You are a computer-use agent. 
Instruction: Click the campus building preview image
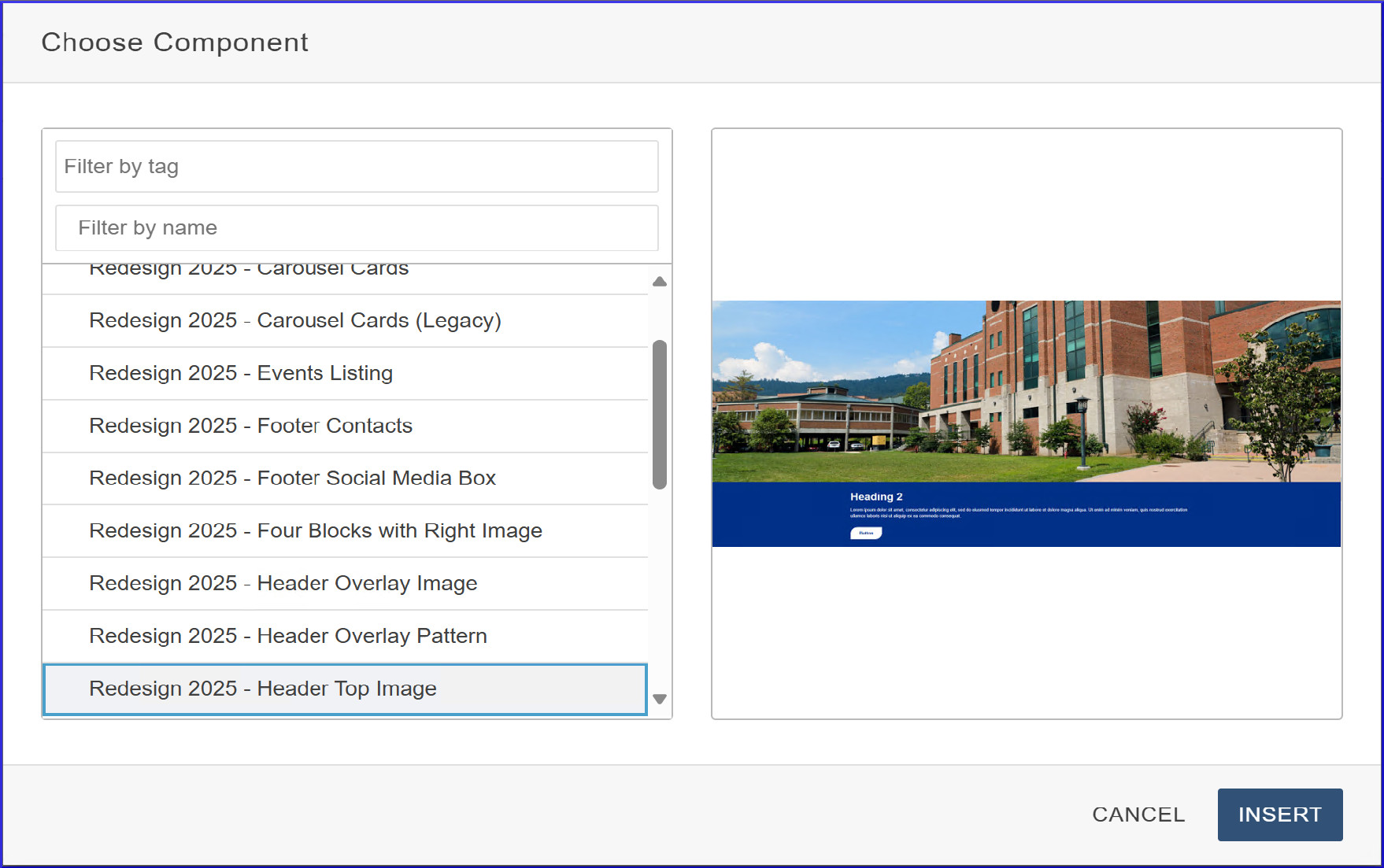point(1026,391)
